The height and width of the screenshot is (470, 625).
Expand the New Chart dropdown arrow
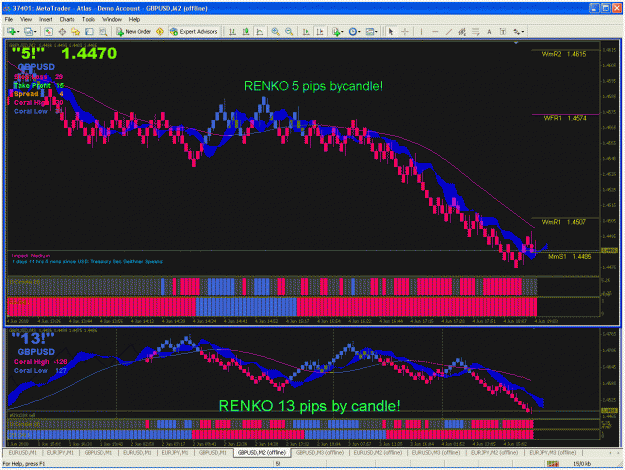click(18, 32)
